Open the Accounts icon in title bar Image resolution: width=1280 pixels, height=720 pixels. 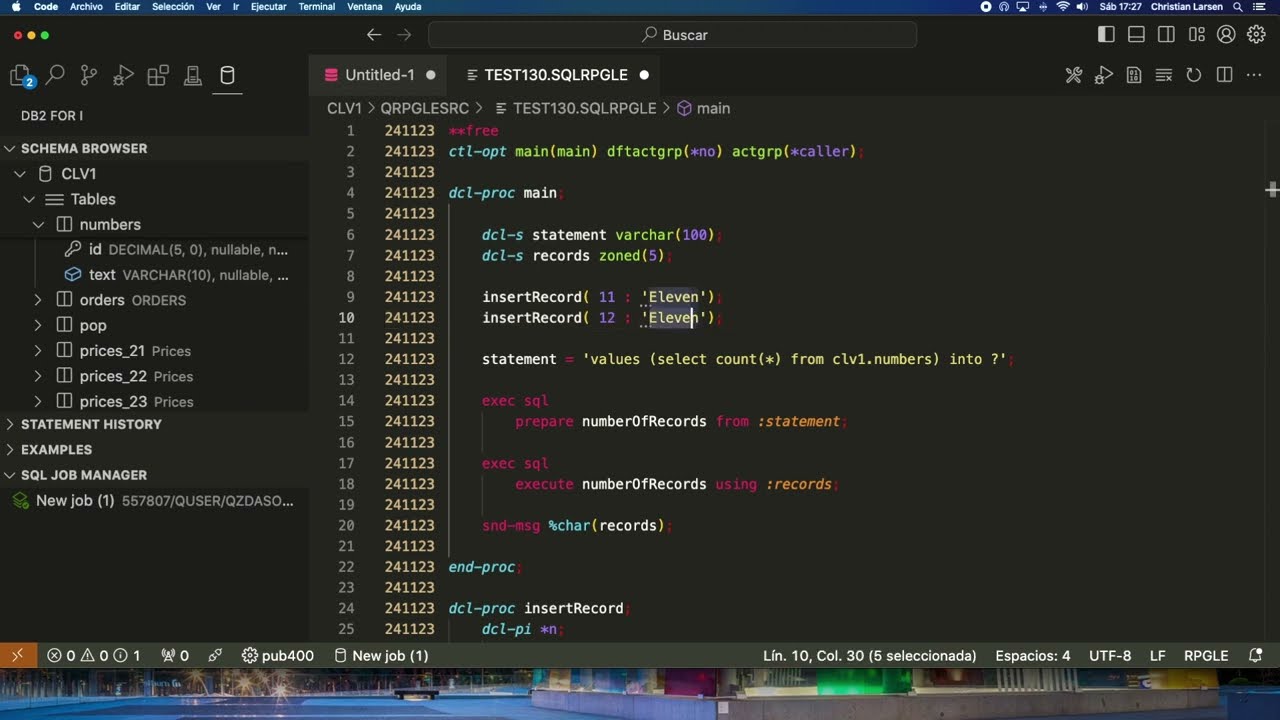coord(1226,35)
